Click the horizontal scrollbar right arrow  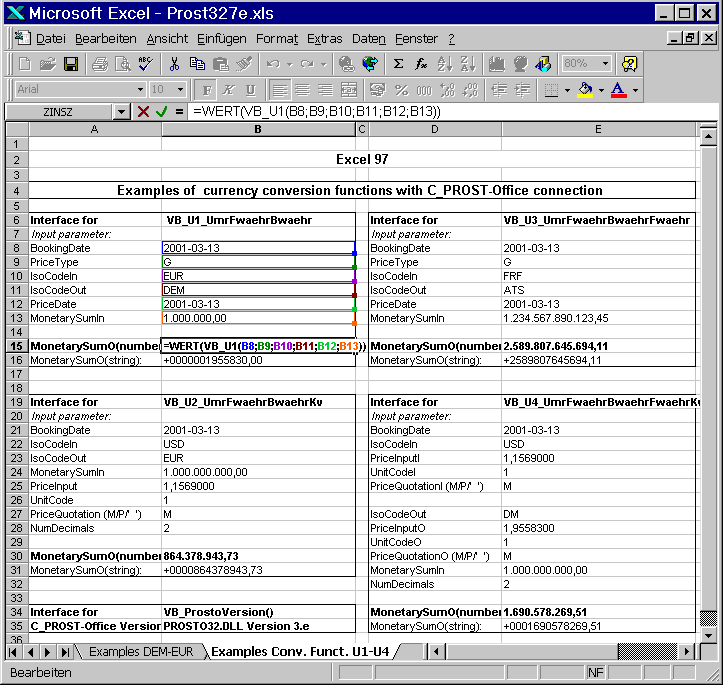tap(687, 652)
